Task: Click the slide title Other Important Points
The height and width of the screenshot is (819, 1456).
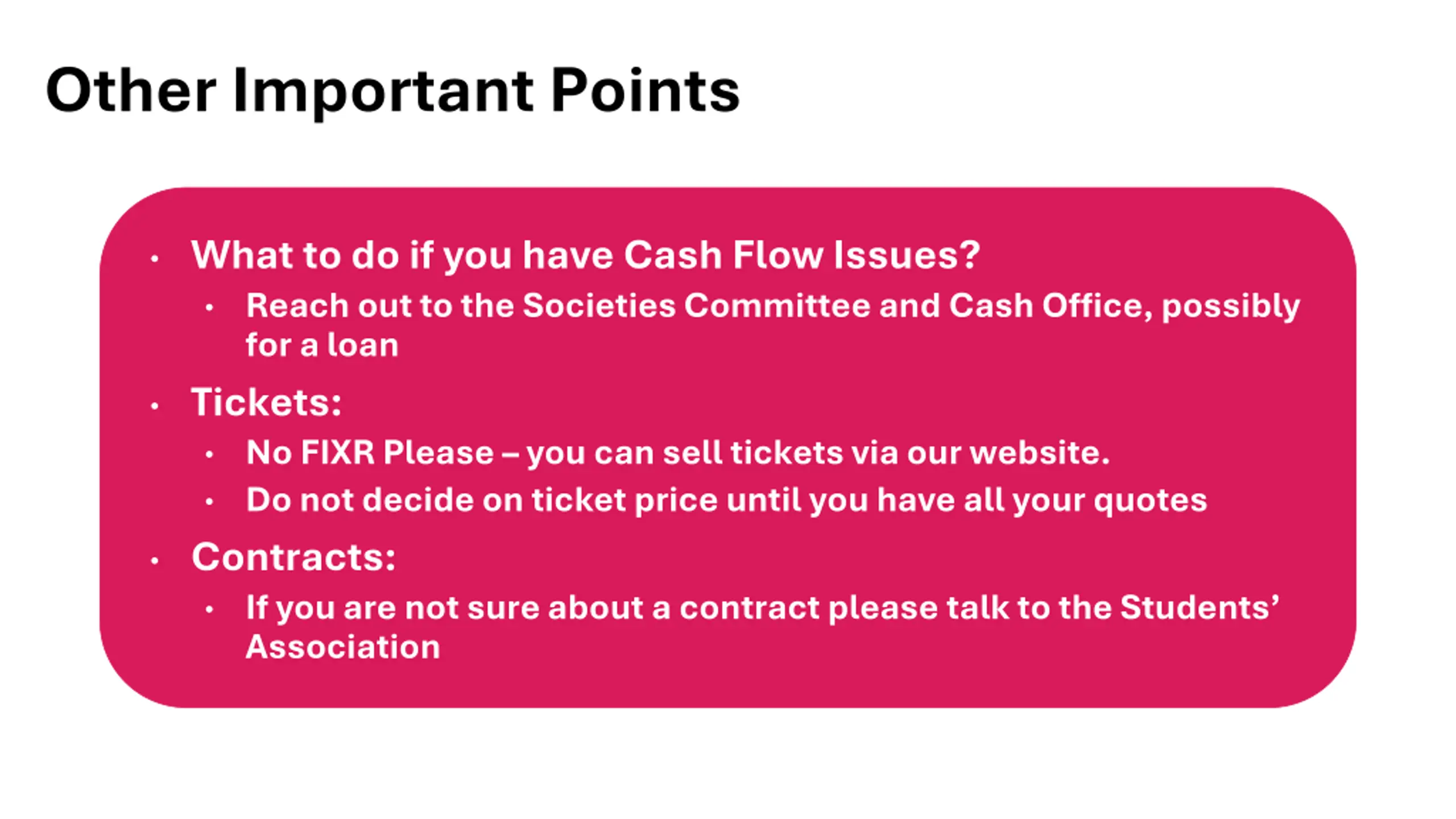Action: (392, 91)
